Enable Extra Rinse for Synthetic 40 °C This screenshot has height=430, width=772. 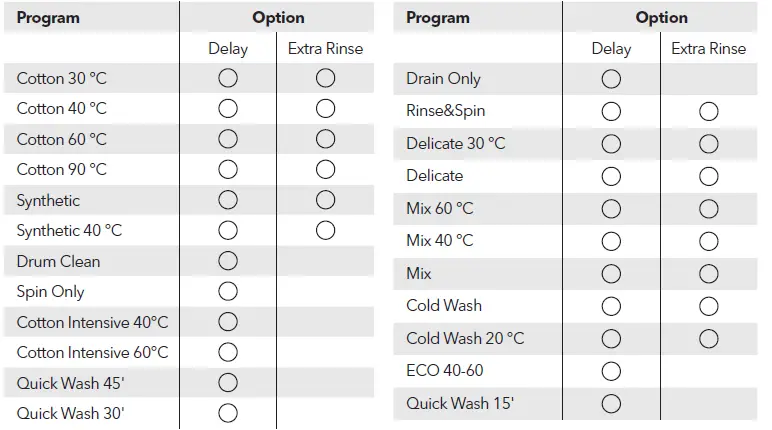pos(325,230)
